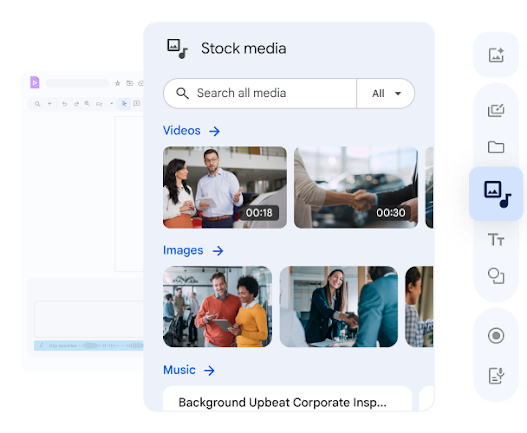Open the Fit zoom dropdown arrow in toolbar
Screen dimensions: 527x433
112,104
